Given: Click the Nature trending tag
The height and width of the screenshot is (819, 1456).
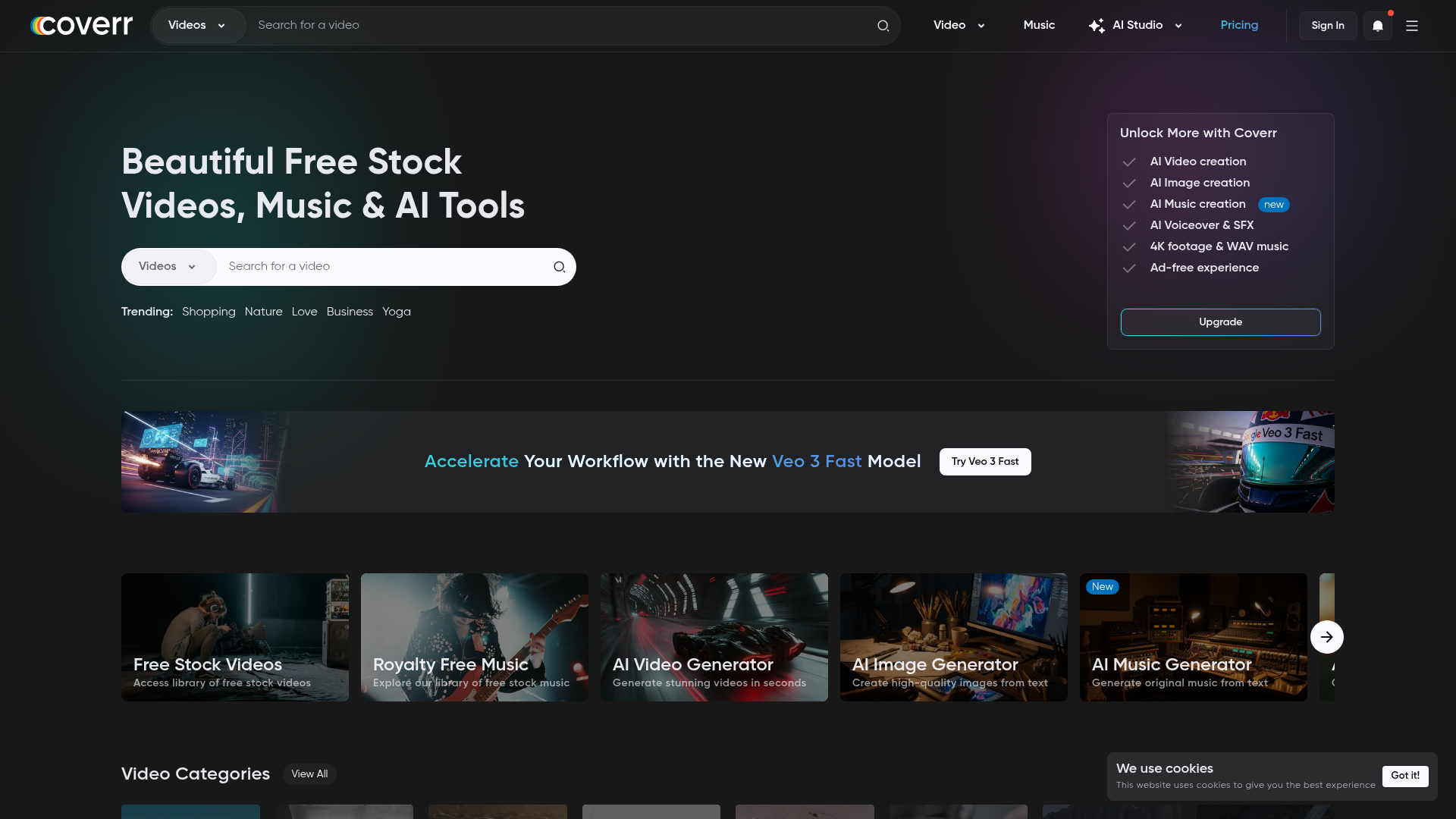Looking at the screenshot, I should click(263, 312).
